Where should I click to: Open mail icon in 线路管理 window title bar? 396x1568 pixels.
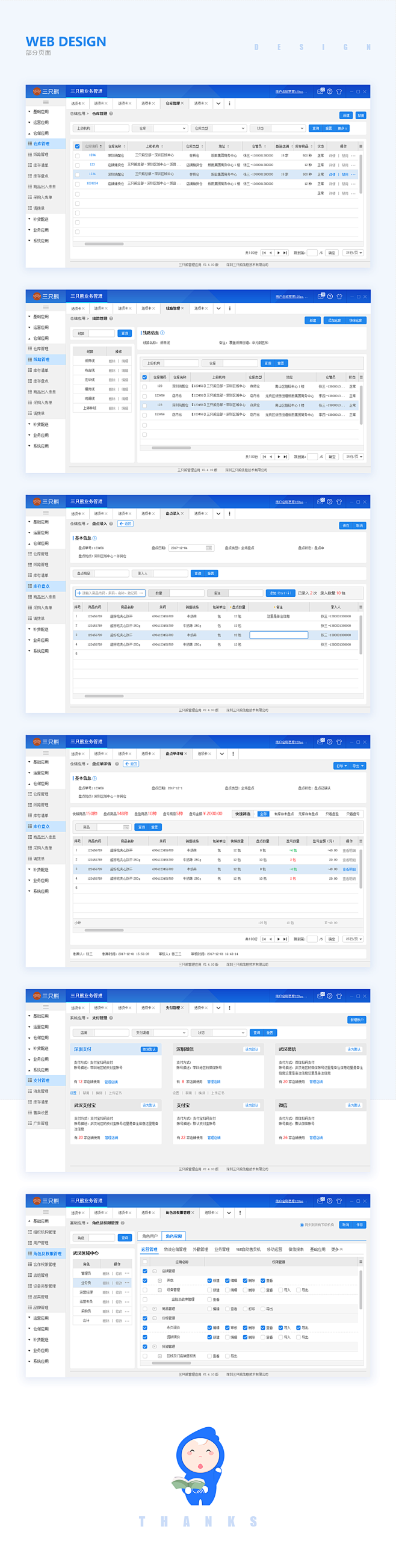320,297
